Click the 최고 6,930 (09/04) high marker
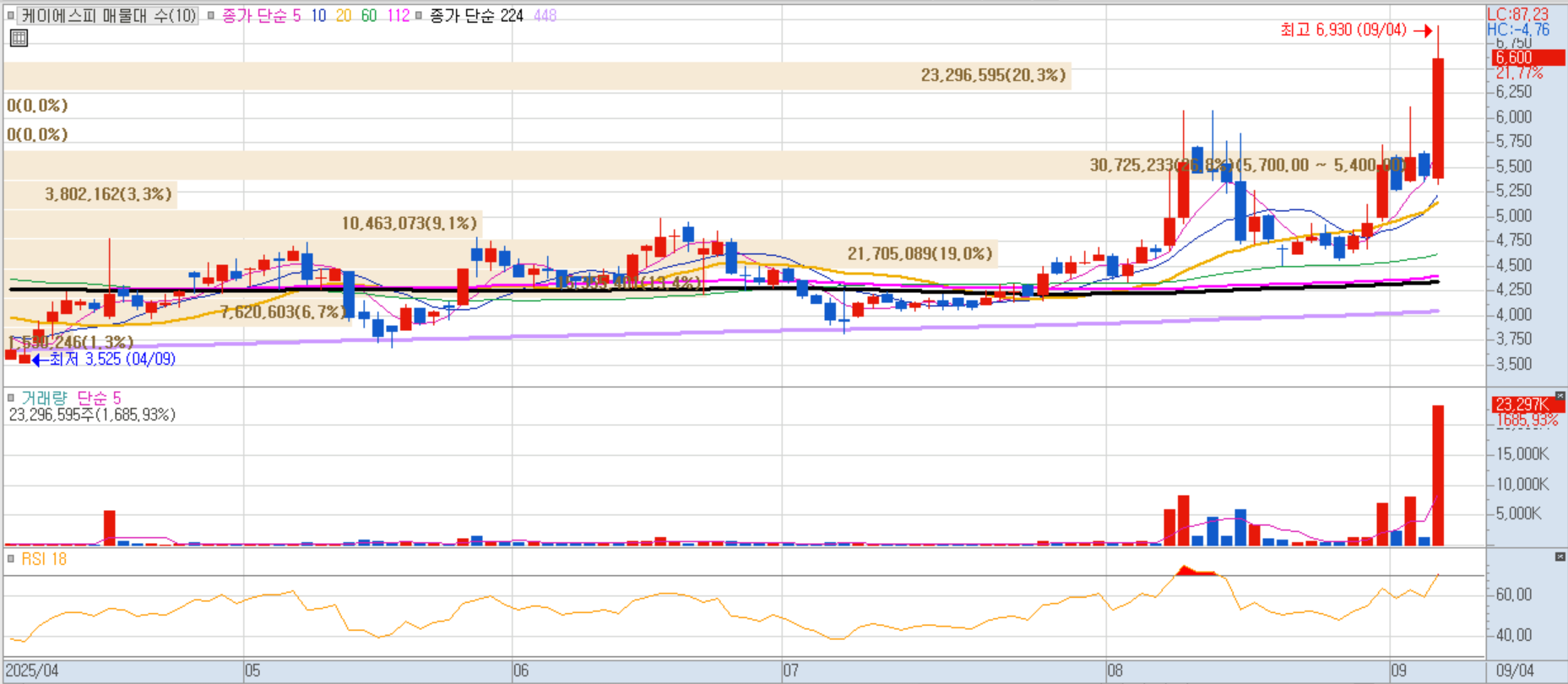Viewport: 1568px width, 684px height. 1356,30
